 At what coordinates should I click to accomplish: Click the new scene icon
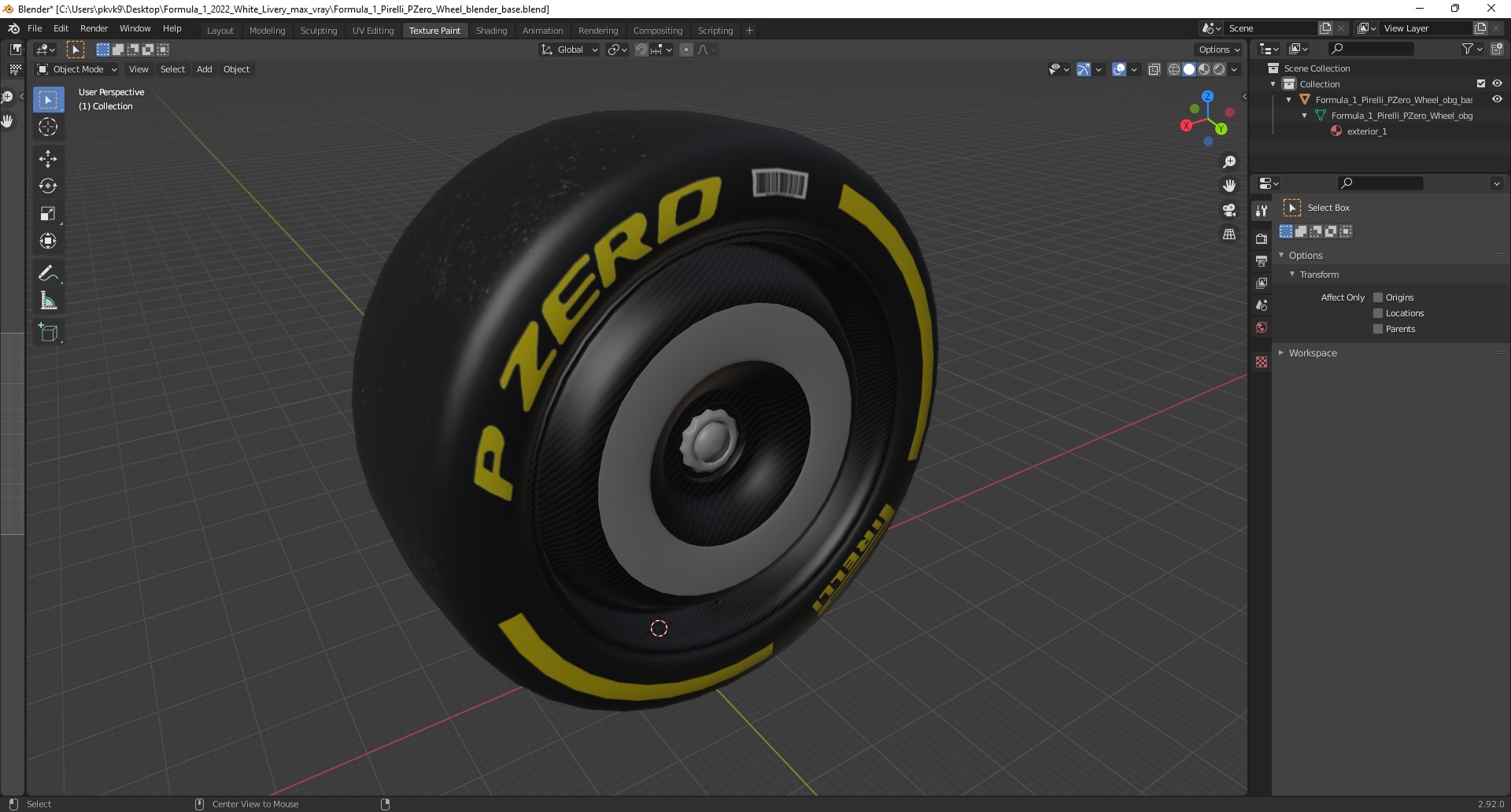pos(1325,28)
